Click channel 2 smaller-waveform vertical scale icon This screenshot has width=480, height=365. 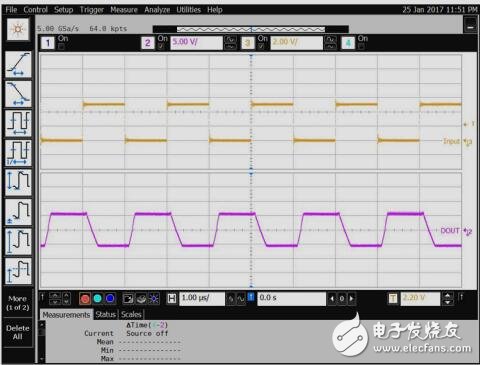(230, 47)
